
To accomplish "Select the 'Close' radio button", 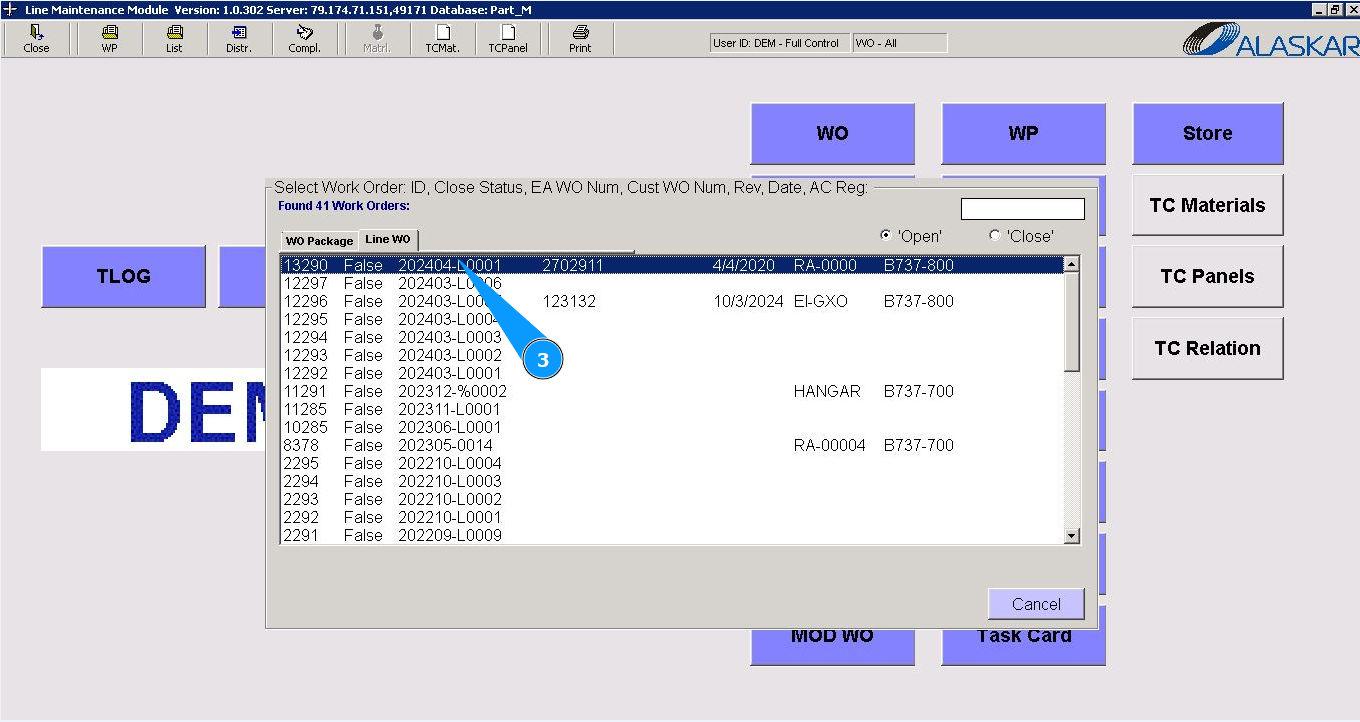I will coord(994,236).
